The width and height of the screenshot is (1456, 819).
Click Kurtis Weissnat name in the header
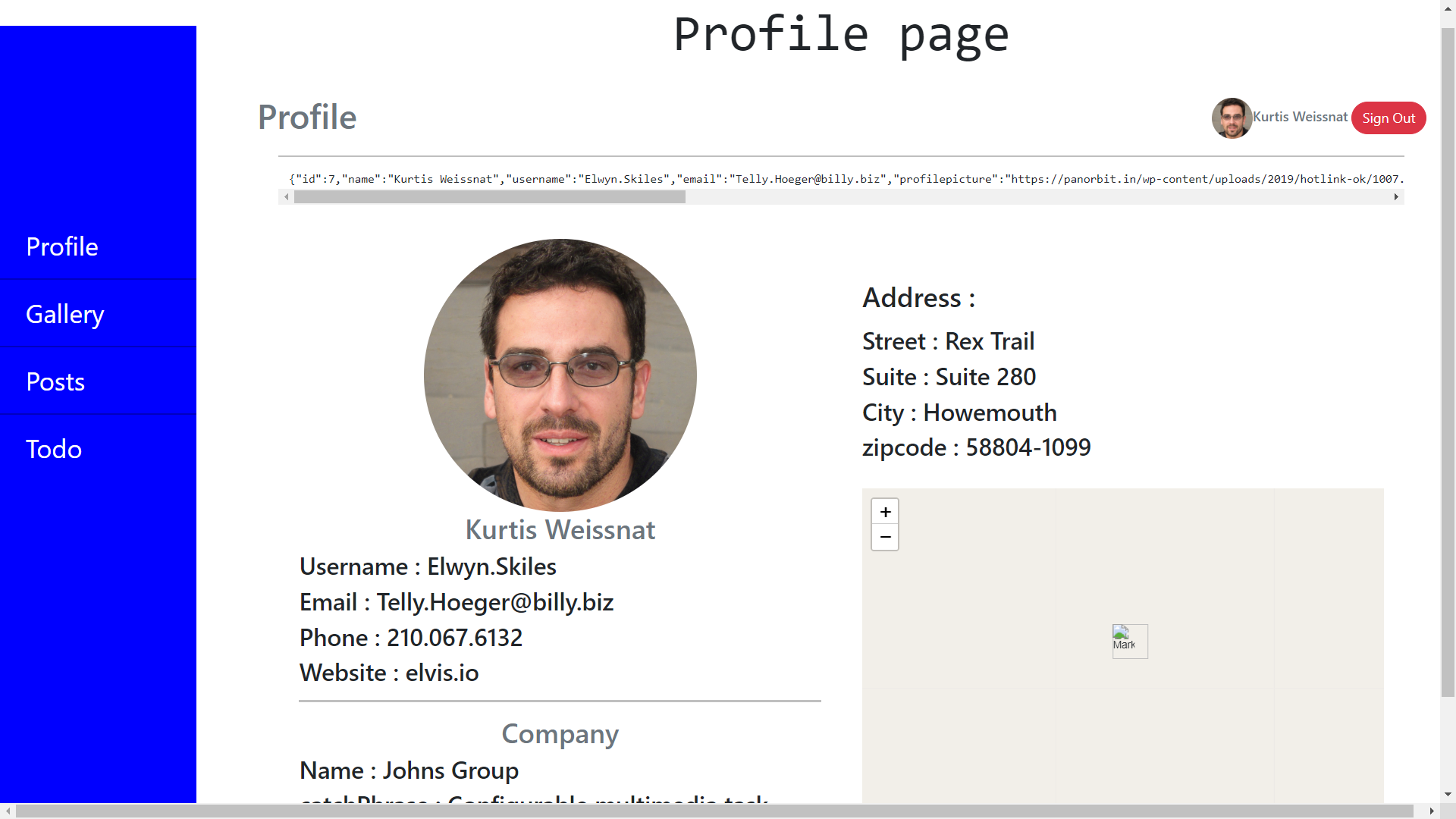pyautogui.click(x=1300, y=116)
